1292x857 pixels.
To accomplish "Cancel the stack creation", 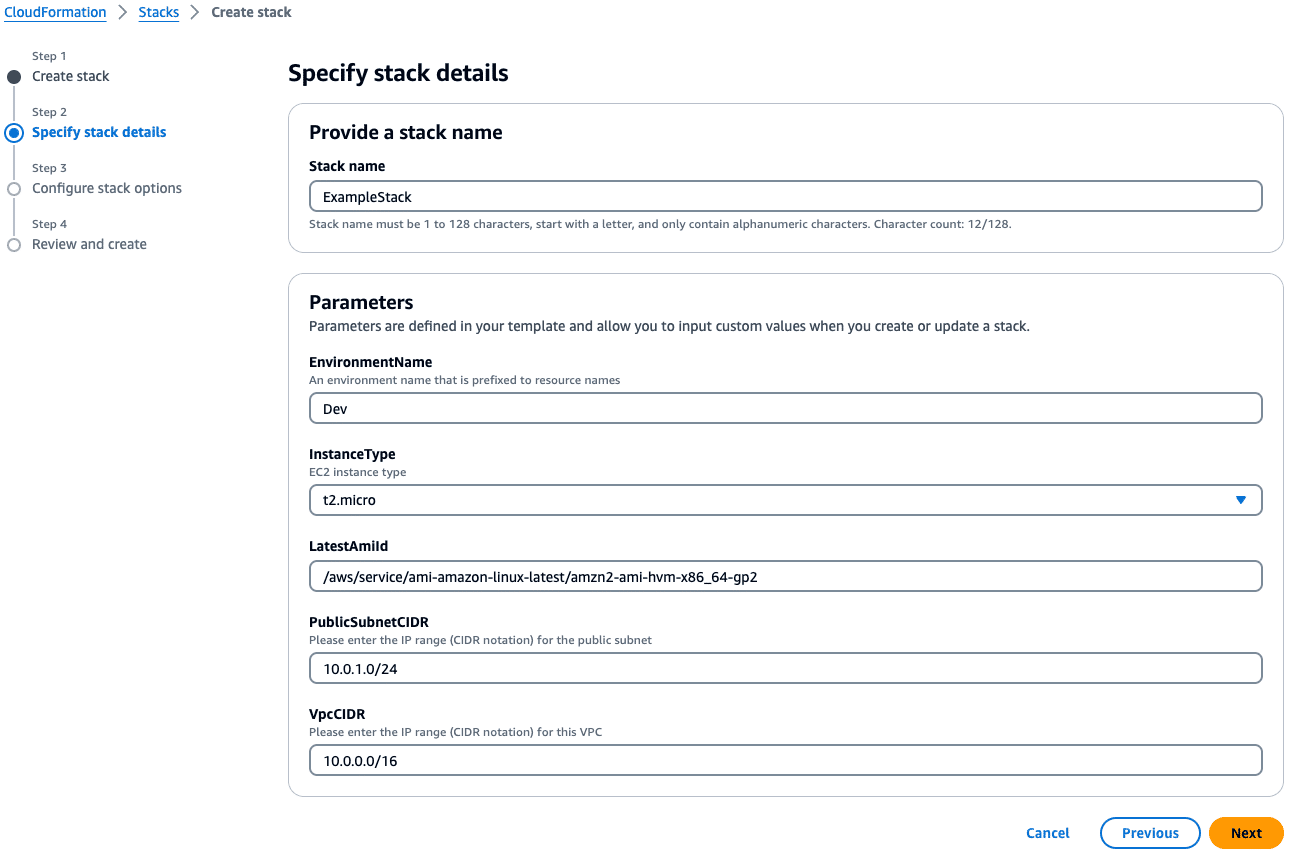I will click(1047, 832).
